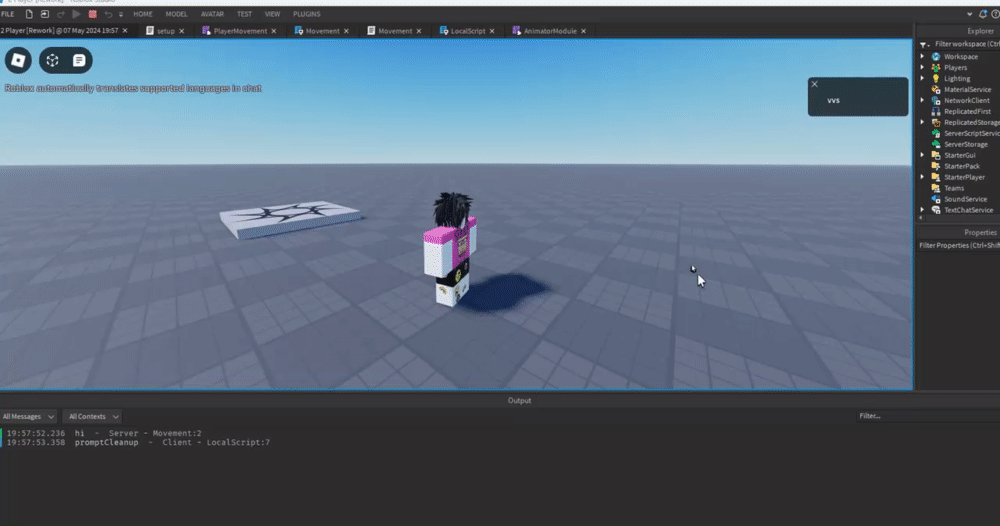This screenshot has height=526, width=1000.
Task: Click the TextChatService icon in Explorer
Action: pos(936,210)
